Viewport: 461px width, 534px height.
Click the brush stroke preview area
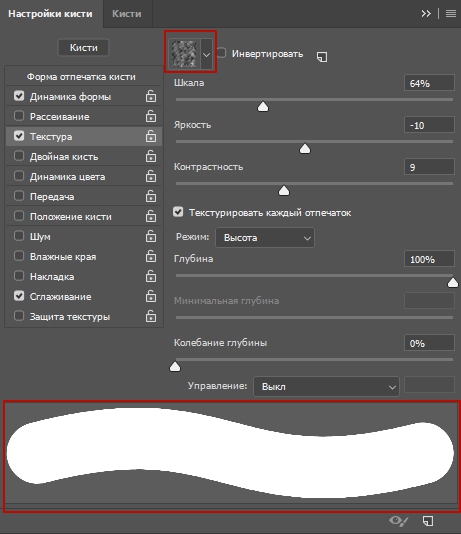pyautogui.click(x=231, y=453)
